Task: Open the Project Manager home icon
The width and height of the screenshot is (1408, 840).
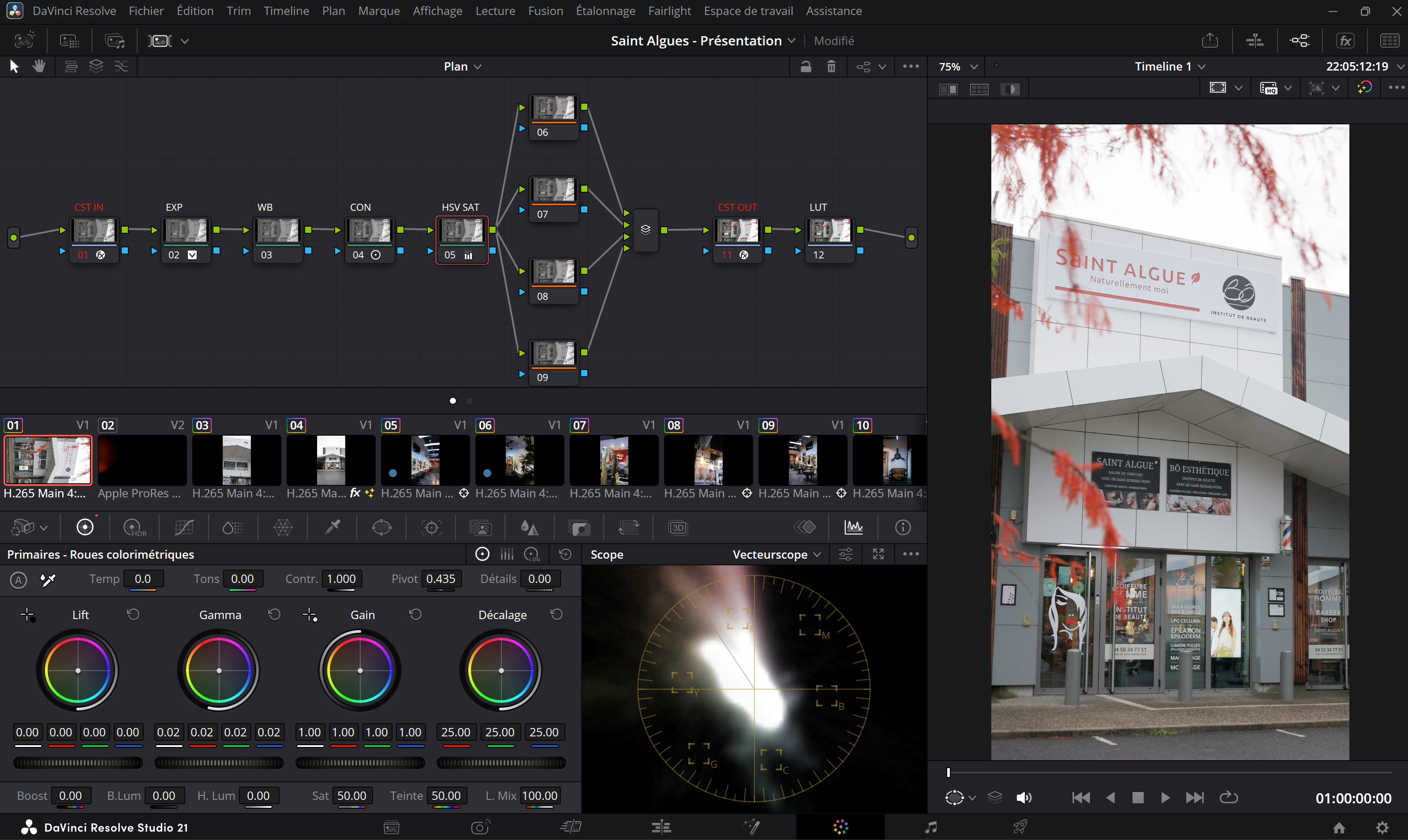Action: pyautogui.click(x=1339, y=828)
